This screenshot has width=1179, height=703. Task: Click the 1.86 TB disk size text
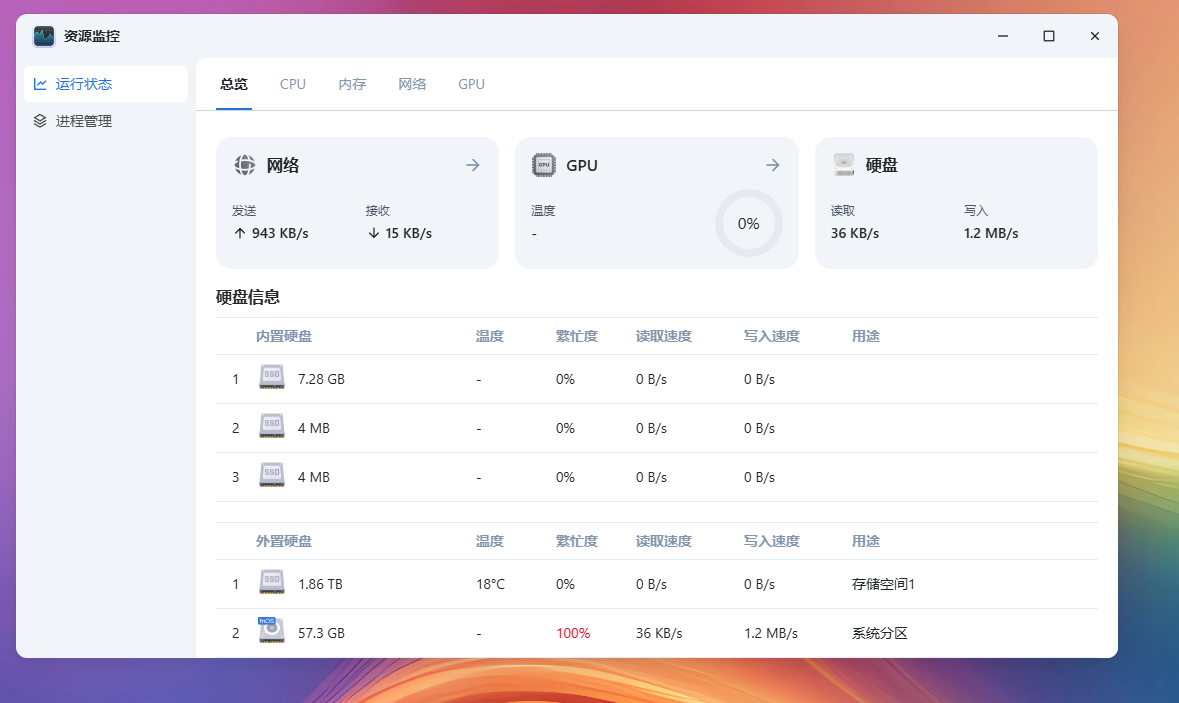320,584
